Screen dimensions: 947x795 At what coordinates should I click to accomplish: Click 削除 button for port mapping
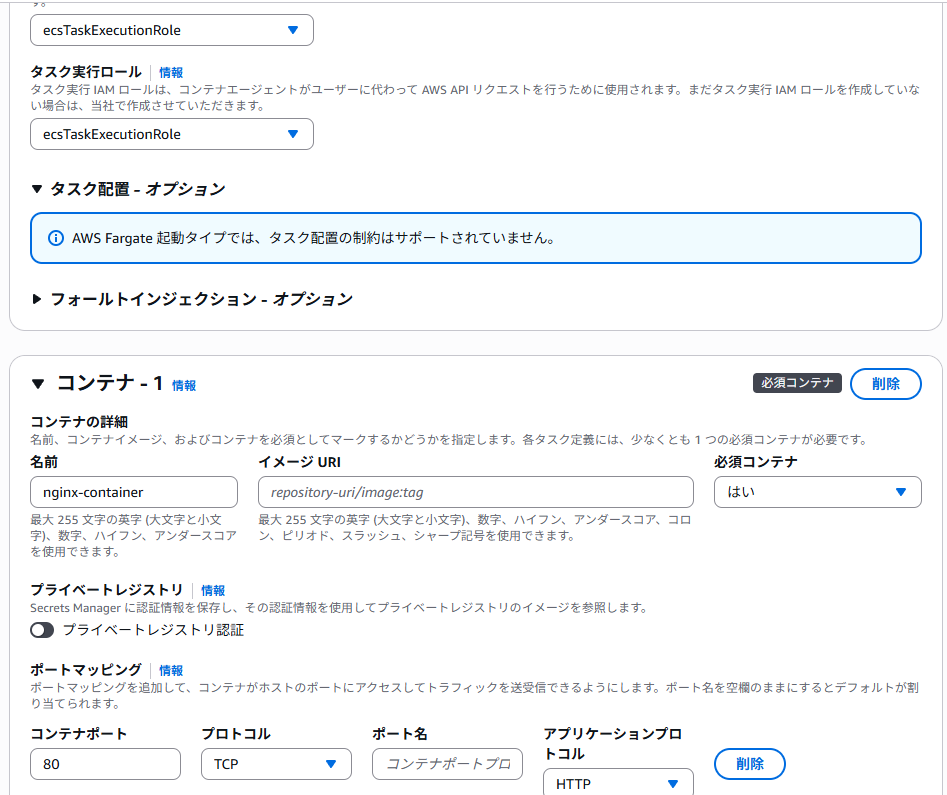(749, 764)
